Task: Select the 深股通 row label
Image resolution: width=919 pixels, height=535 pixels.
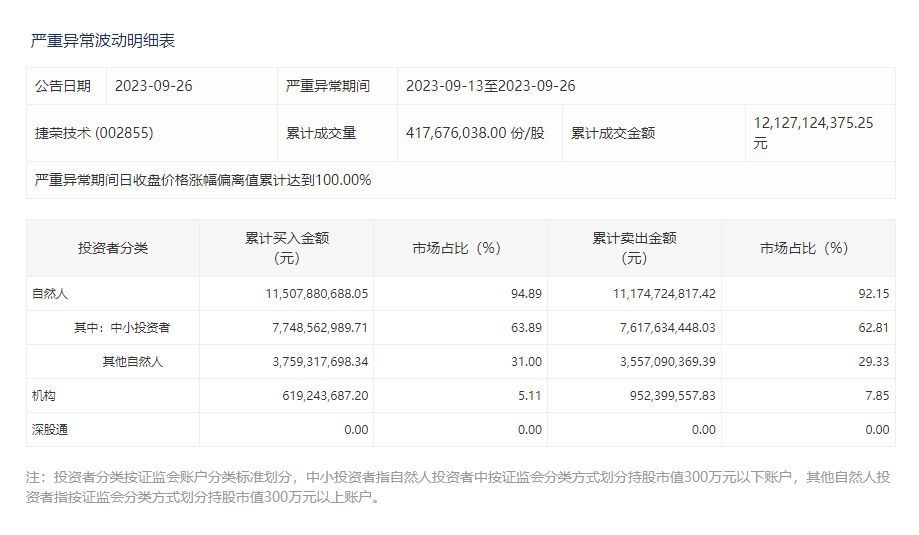Action: click(49, 430)
